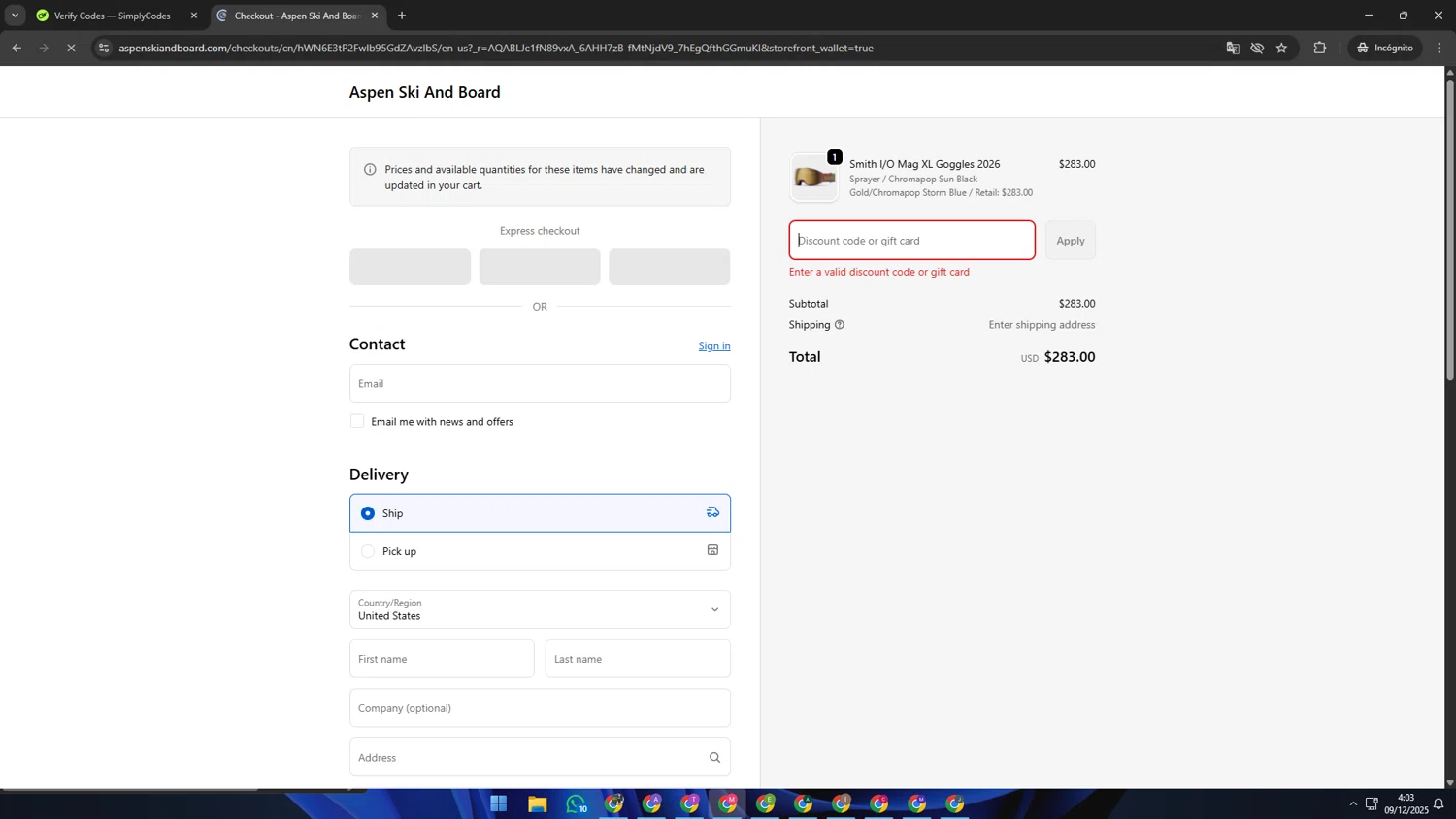Follow the Sign in link
The height and width of the screenshot is (819, 1456).
click(714, 346)
